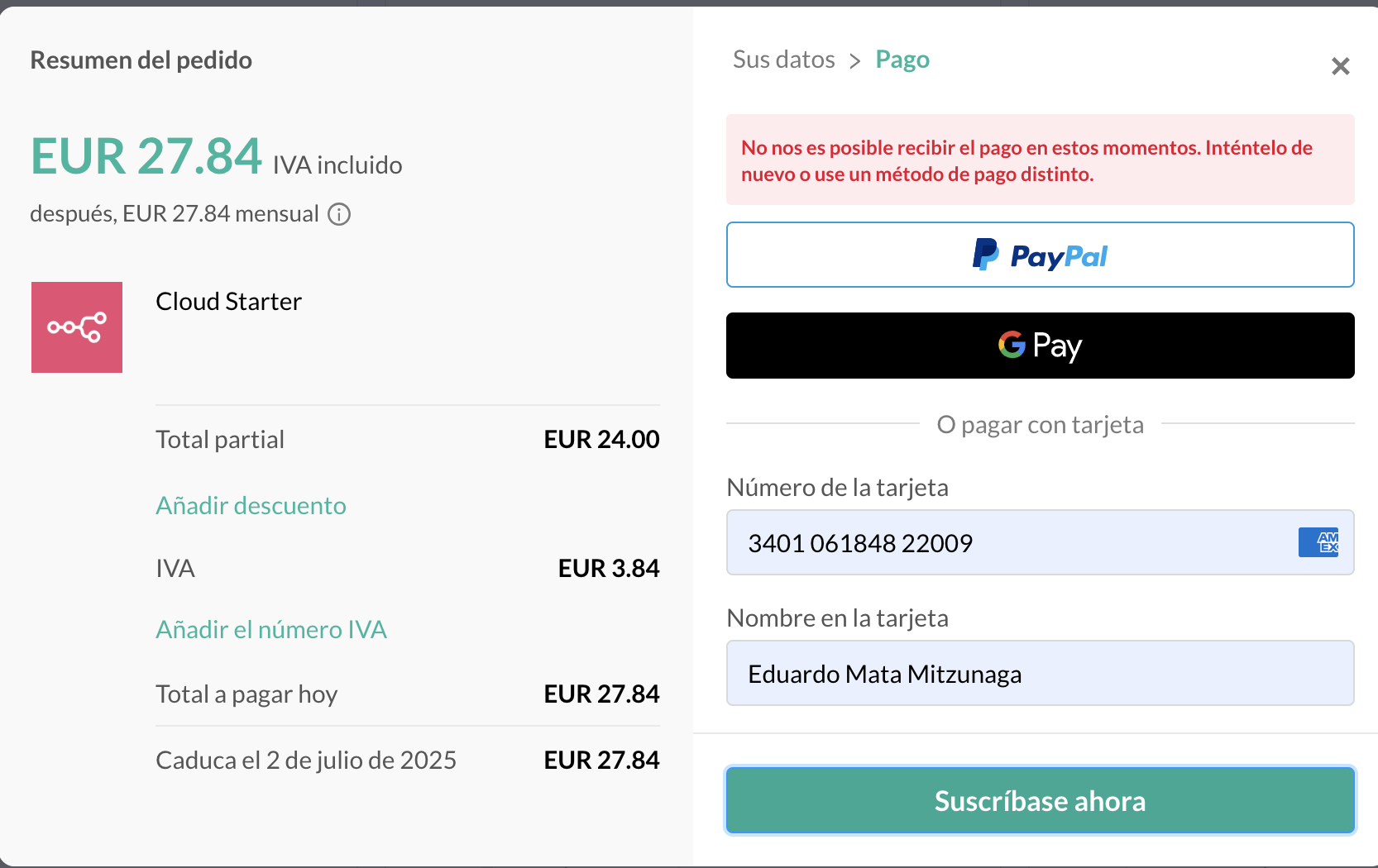Open the Añadir el número IVA link
Viewport: 1378px width, 868px height.
271,629
